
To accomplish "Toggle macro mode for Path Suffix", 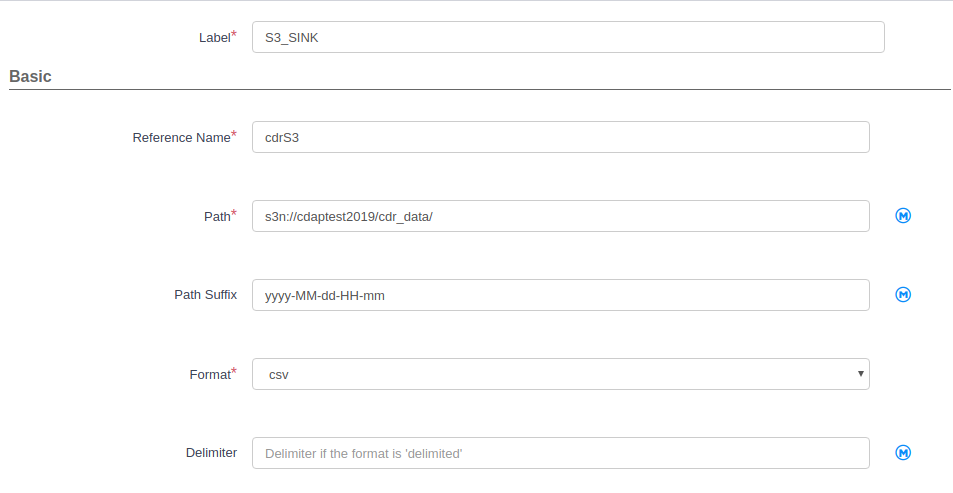I will pyautogui.click(x=903, y=295).
